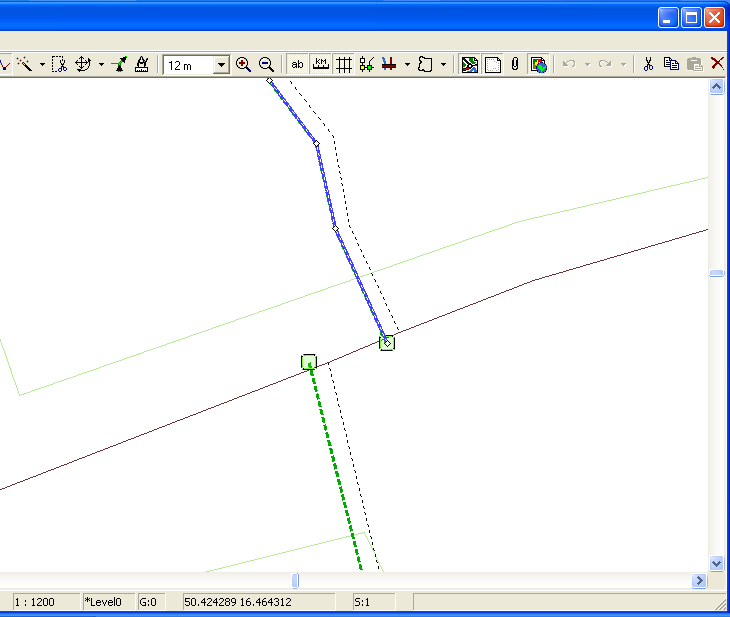Click the Zoom Out magnifier icon
Screen dimensions: 730x617
click(266, 64)
